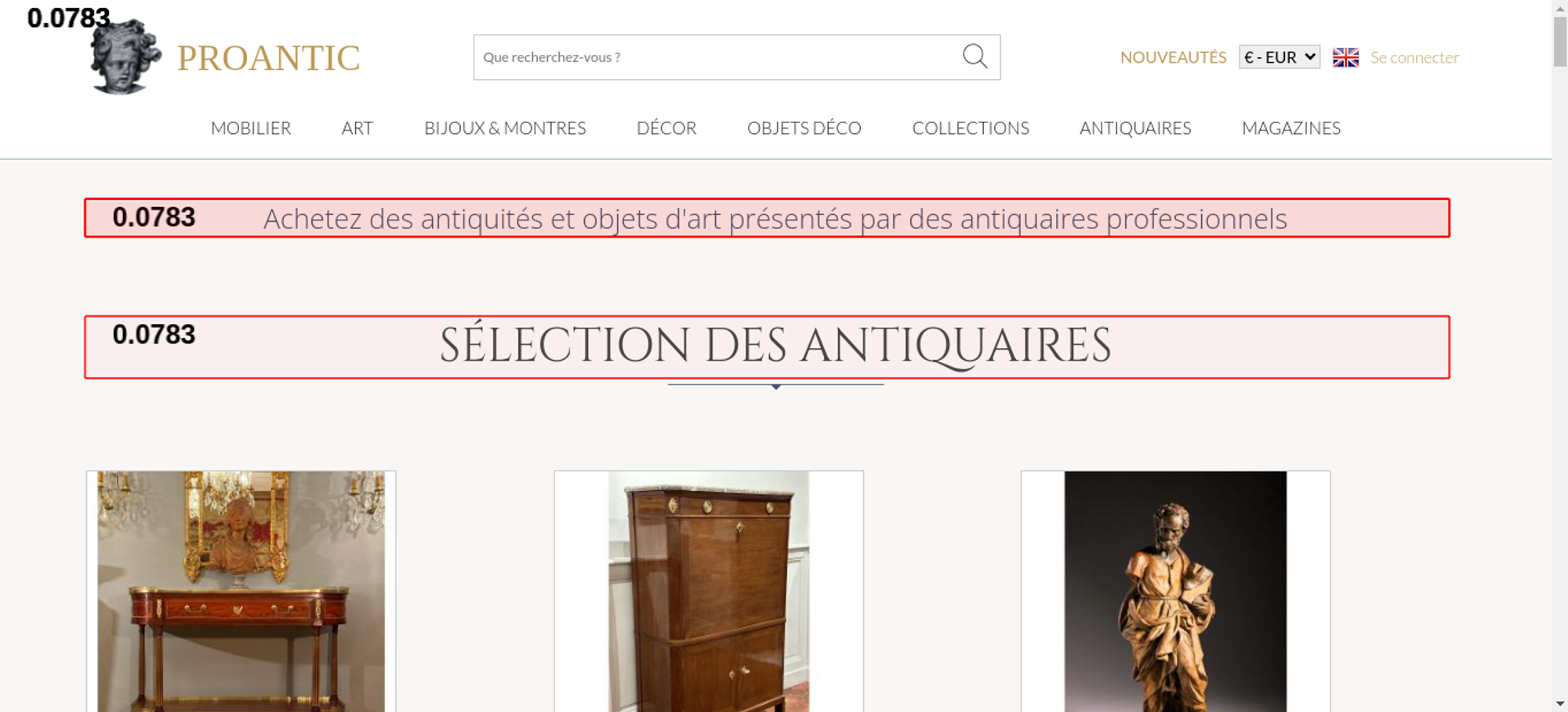Screen dimensions: 1568x712
Task: Select ANTIQUAIRES in the navigation bar
Action: tap(1135, 128)
